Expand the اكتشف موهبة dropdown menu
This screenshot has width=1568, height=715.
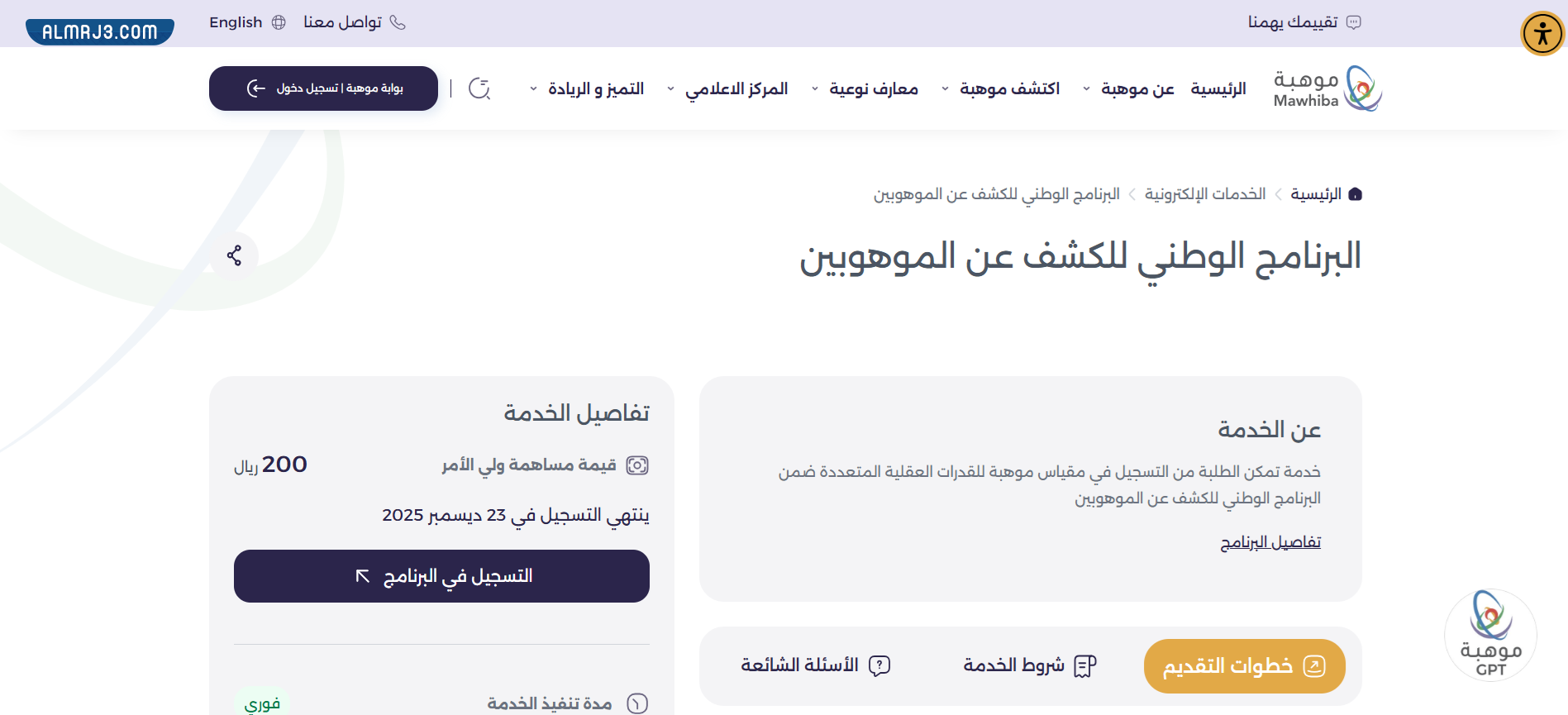(x=1001, y=88)
